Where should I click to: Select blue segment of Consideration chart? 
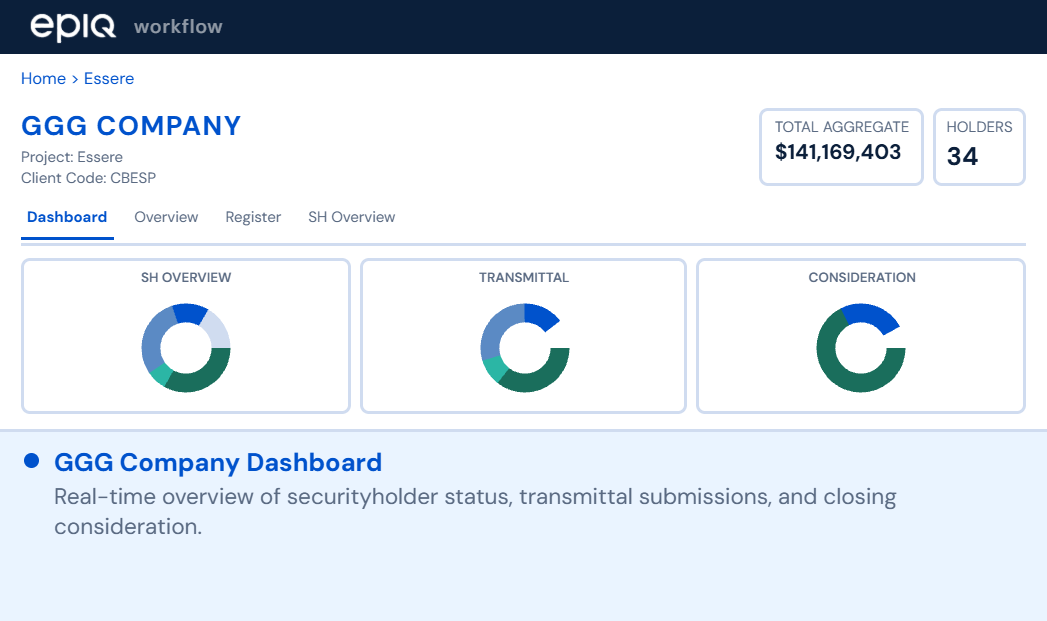pyautogui.click(x=873, y=315)
